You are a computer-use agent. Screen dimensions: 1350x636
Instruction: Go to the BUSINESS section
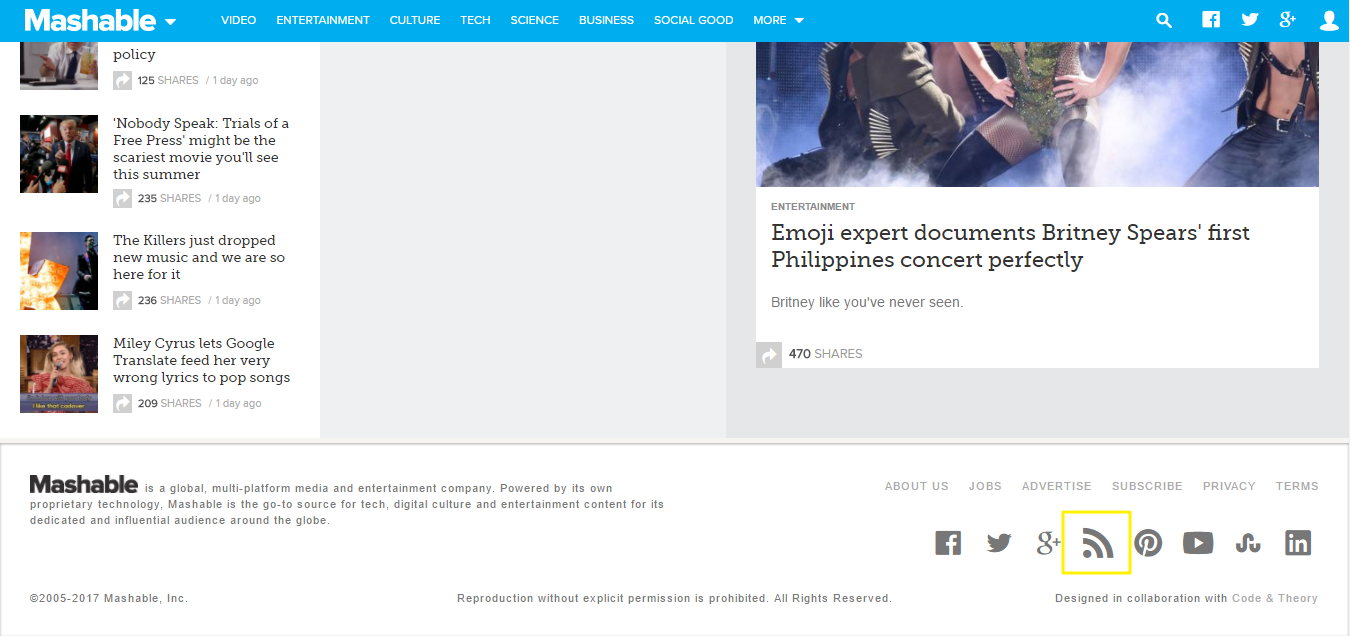point(606,20)
